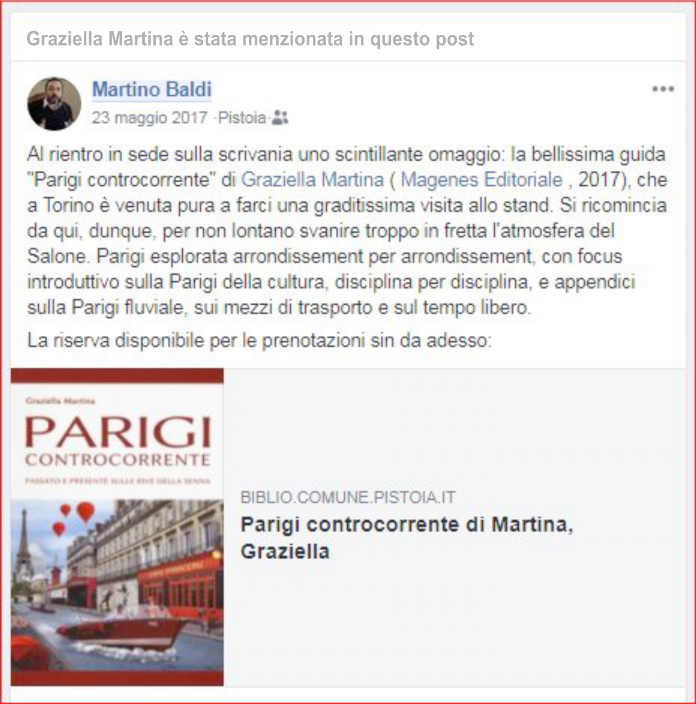The height and width of the screenshot is (704, 696).
Task: Click the empty area of the link preview card
Action: pos(454,427)
